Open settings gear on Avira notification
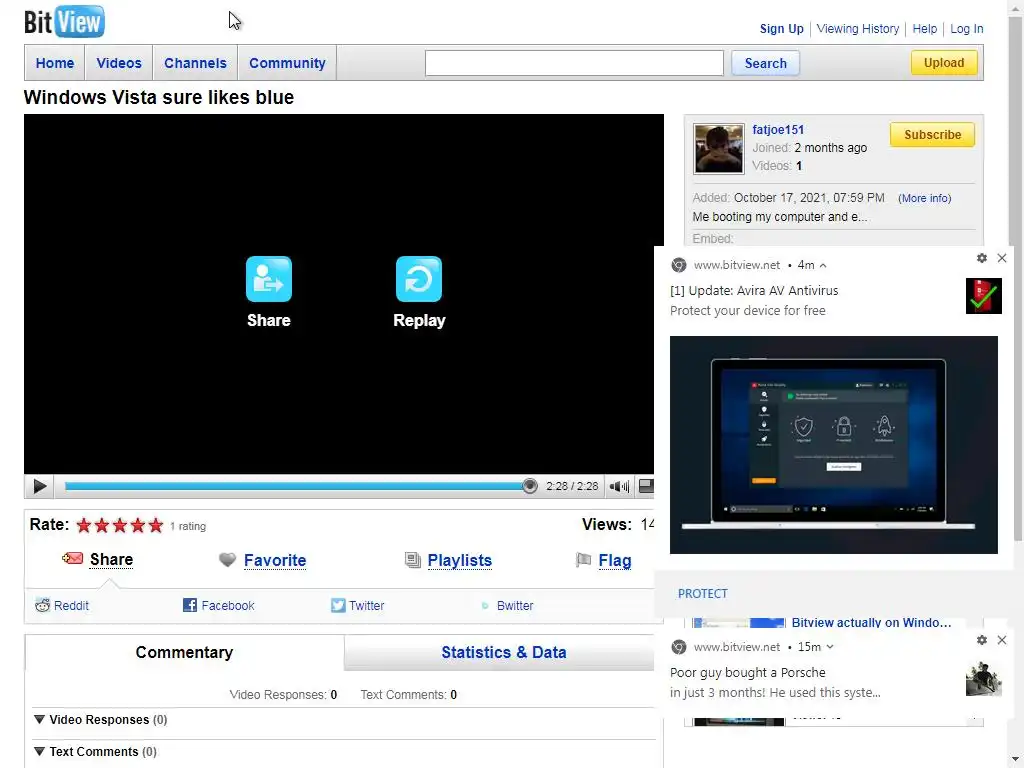Screen dimensions: 1024x768 pyautogui.click(x=982, y=258)
